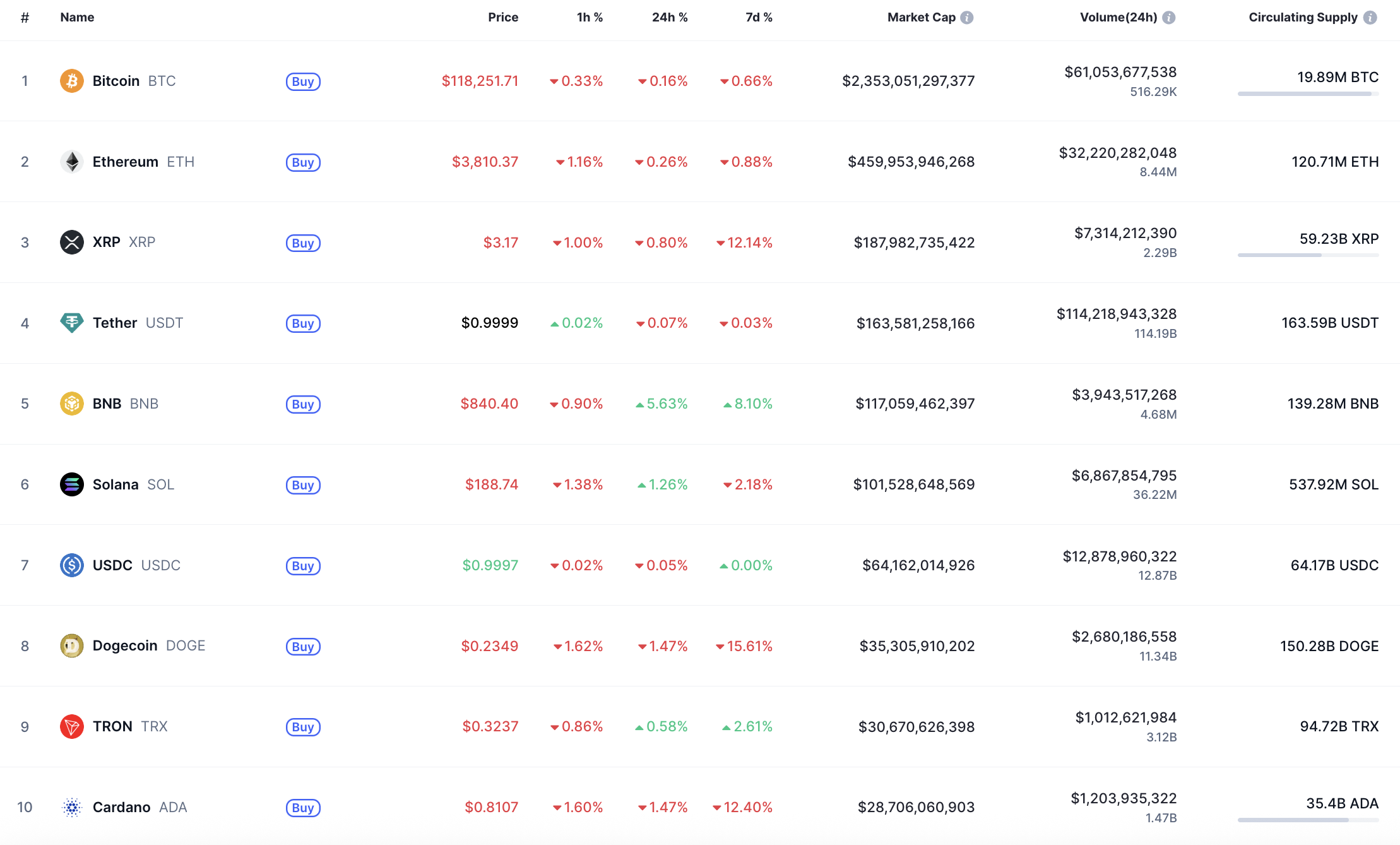
Task: Sort the list by Name header
Action: tap(77, 18)
